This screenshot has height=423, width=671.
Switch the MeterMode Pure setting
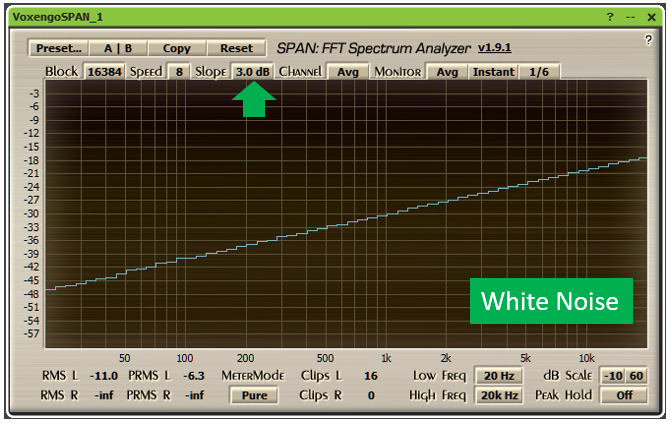tap(254, 395)
